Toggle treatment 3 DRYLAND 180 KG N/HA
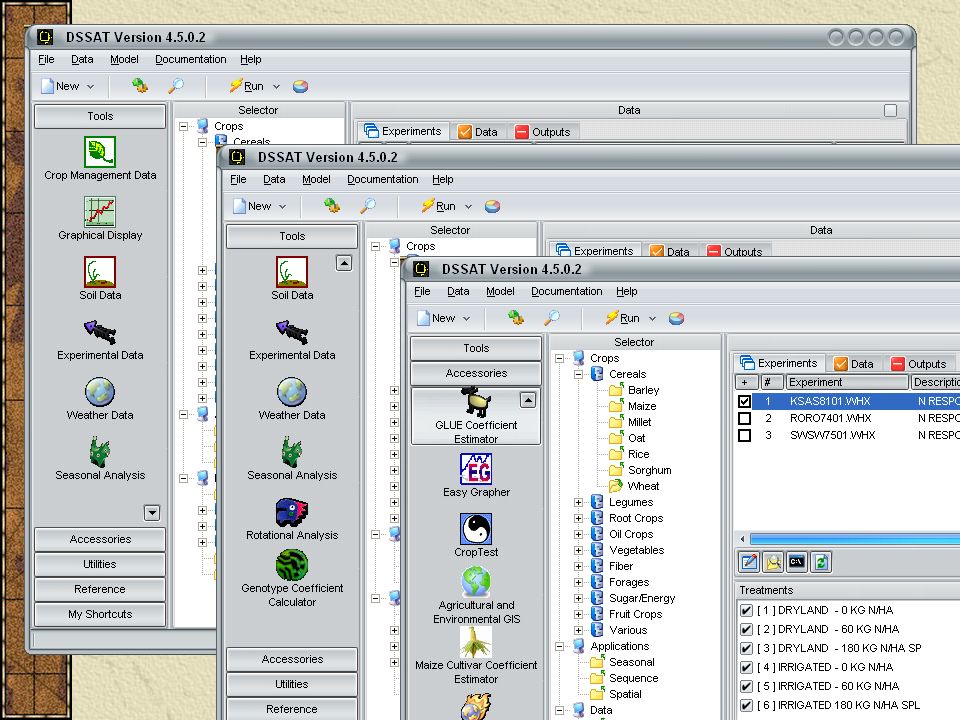This screenshot has width=960, height=720. tap(746, 648)
